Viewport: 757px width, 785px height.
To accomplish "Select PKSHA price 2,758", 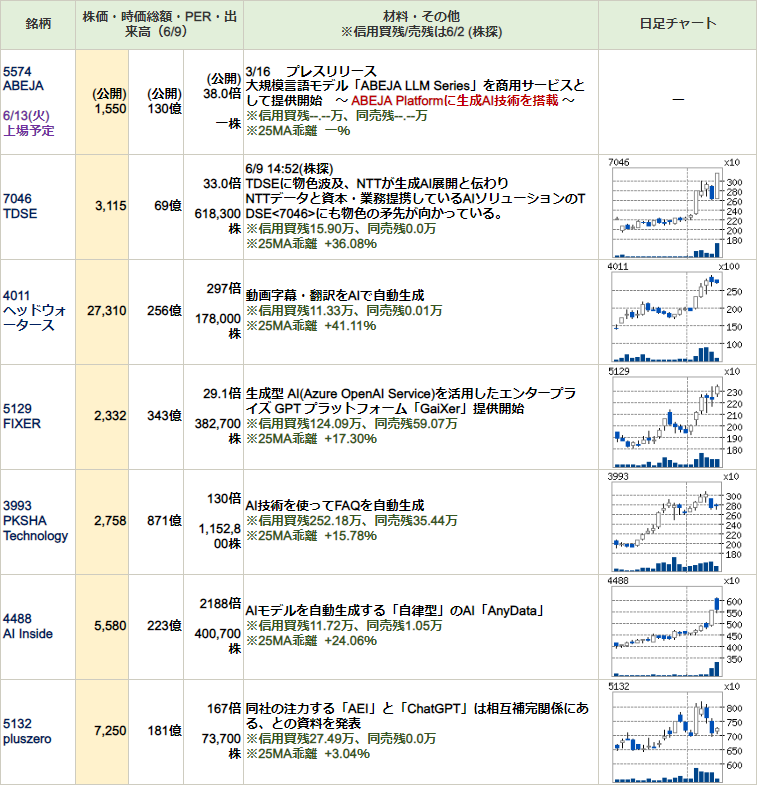I will pyautogui.click(x=110, y=521).
